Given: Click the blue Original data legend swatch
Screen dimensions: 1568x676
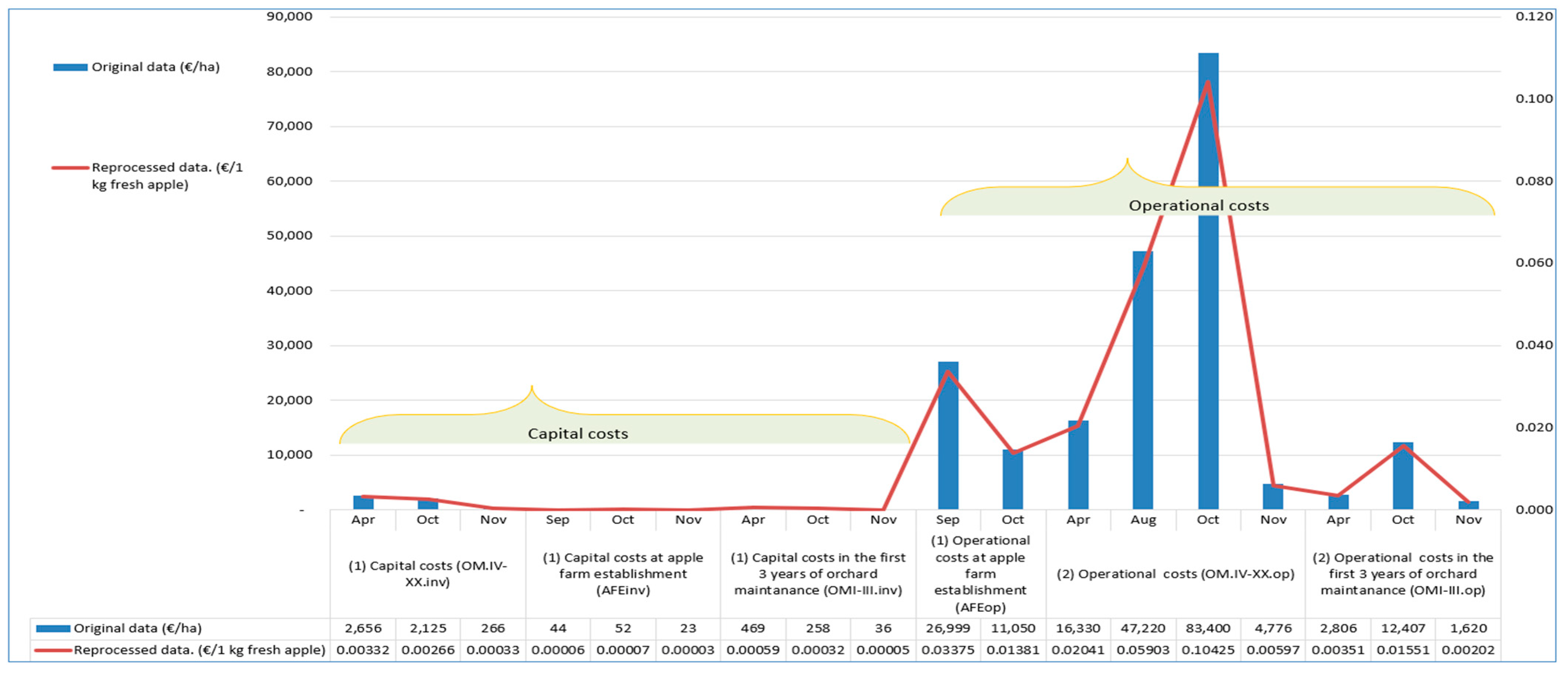Looking at the screenshot, I should click(x=70, y=67).
